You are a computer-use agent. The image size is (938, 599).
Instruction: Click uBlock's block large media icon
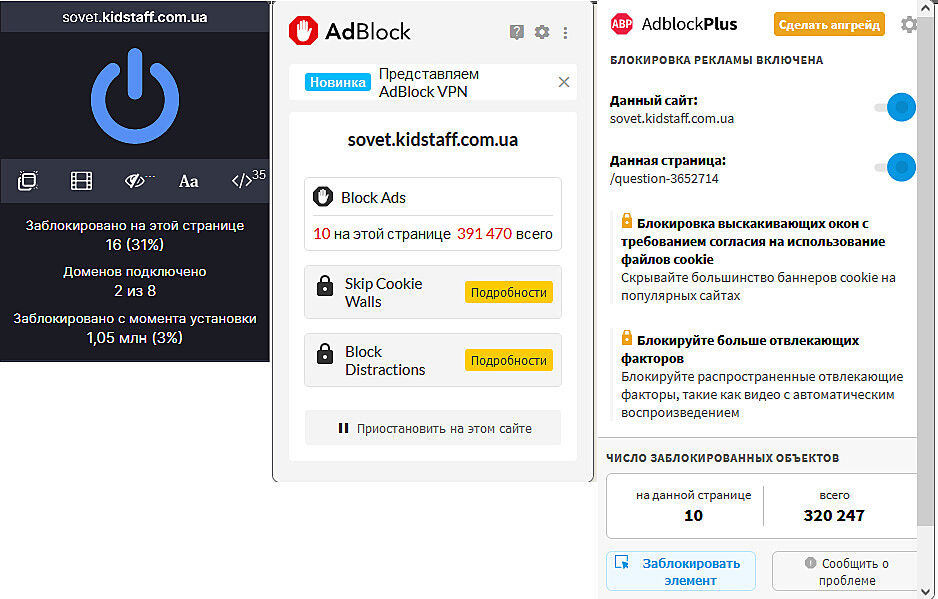81,181
